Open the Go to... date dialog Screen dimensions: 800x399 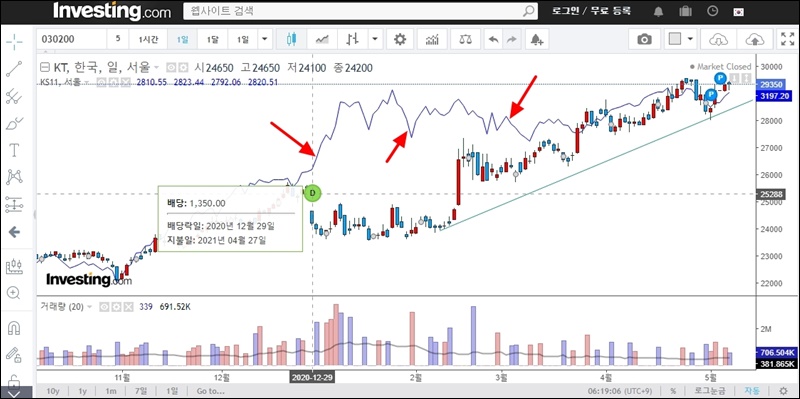pos(210,391)
